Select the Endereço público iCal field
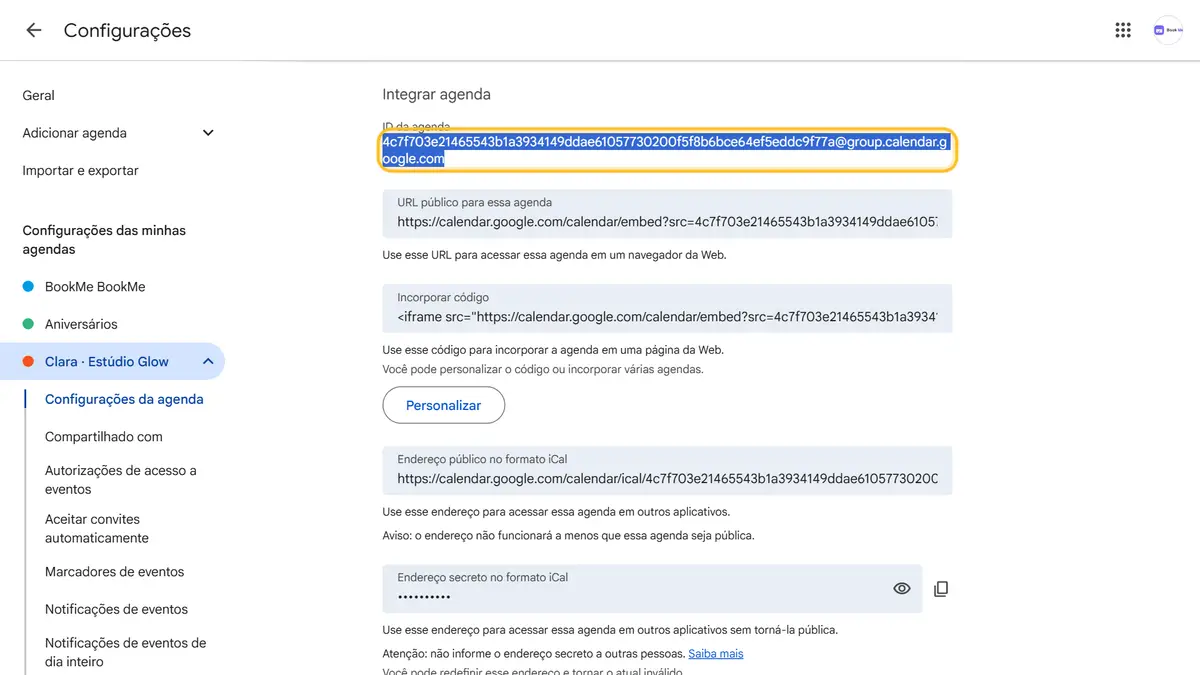 click(667, 470)
